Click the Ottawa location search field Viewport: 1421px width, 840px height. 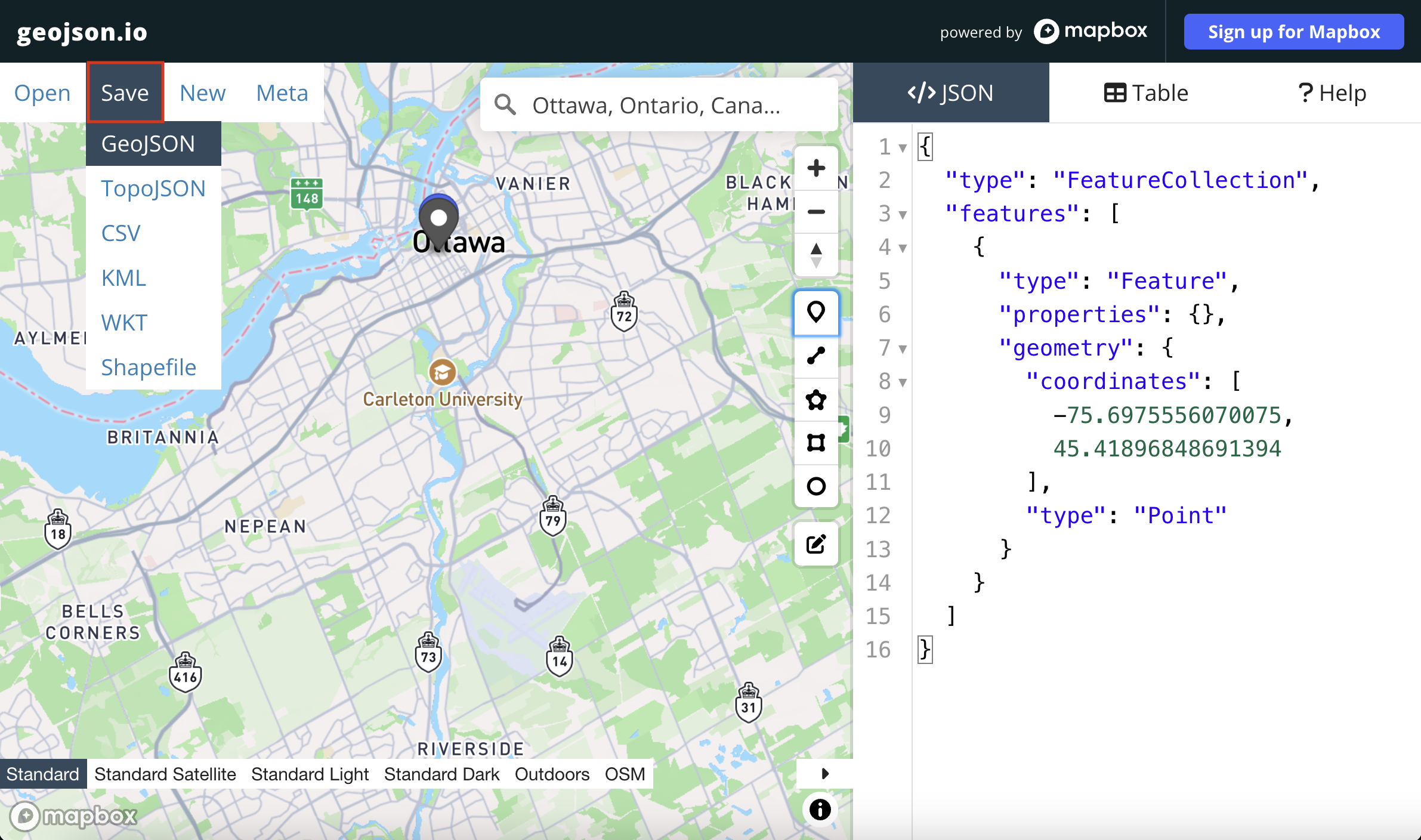pos(656,105)
